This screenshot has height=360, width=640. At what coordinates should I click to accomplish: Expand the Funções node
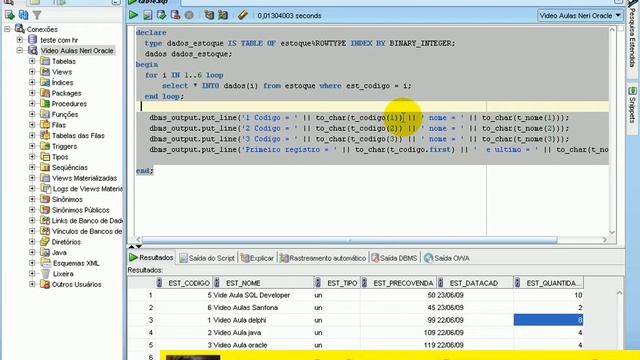coord(32,114)
